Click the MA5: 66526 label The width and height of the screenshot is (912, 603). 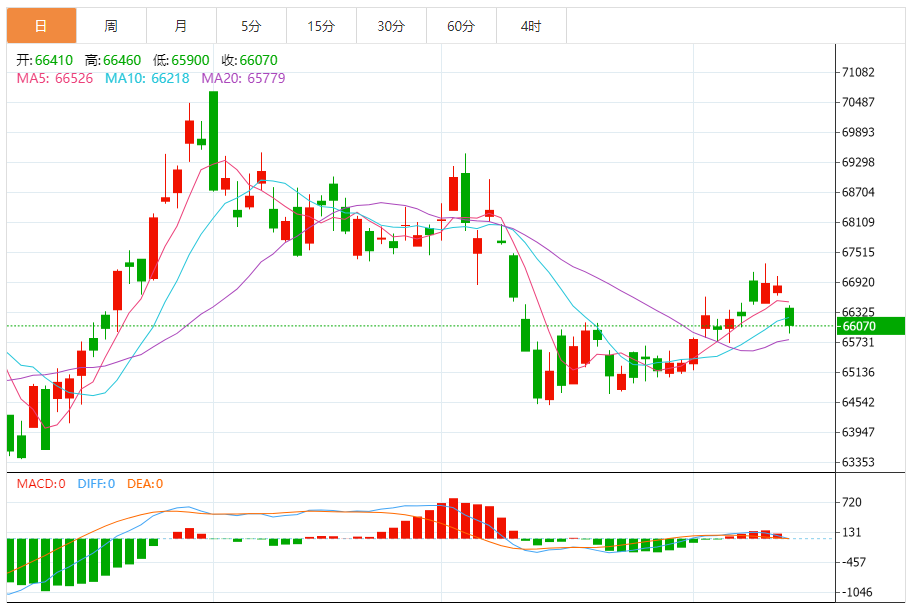[x=55, y=79]
